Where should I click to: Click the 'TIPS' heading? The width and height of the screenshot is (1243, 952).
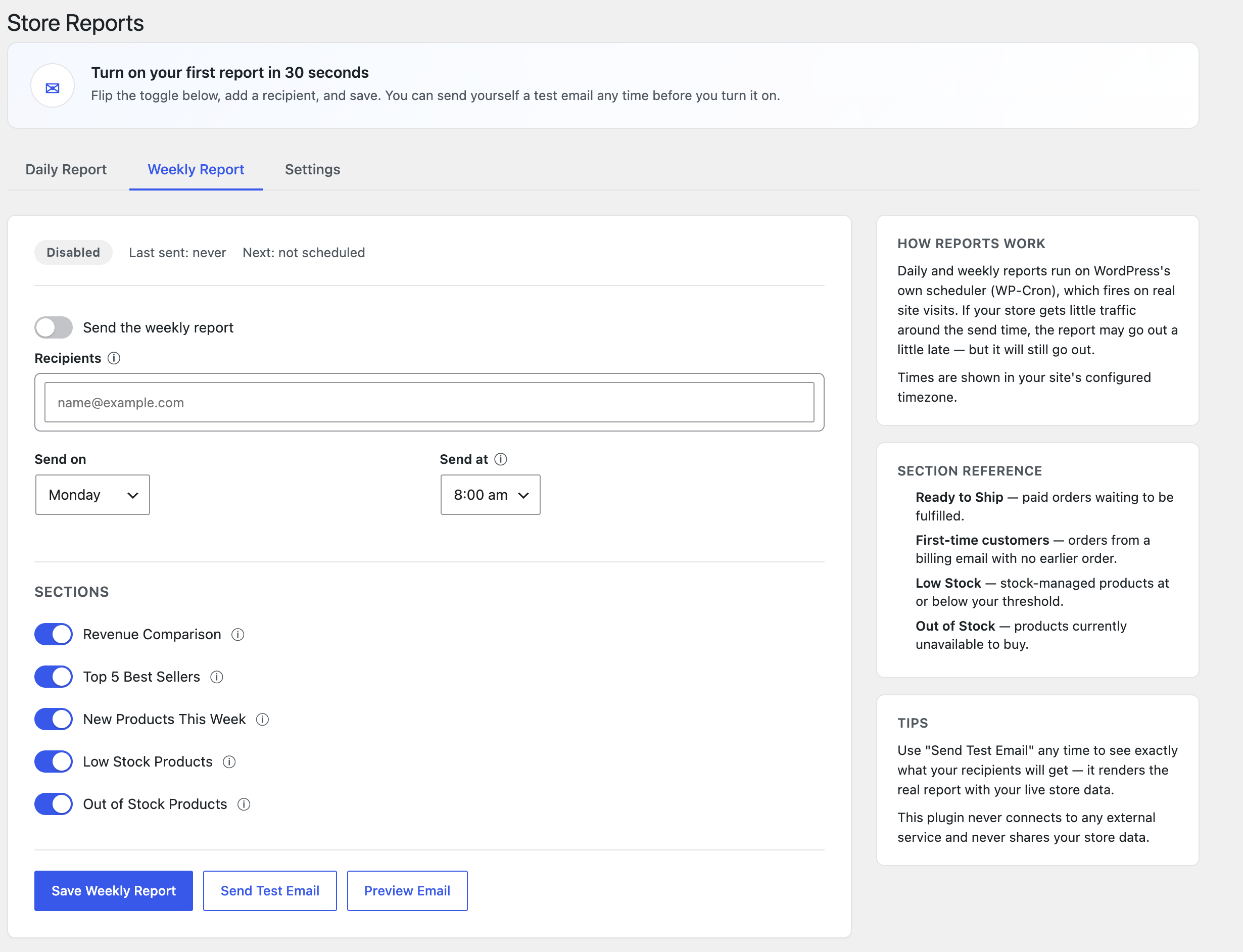[913, 723]
